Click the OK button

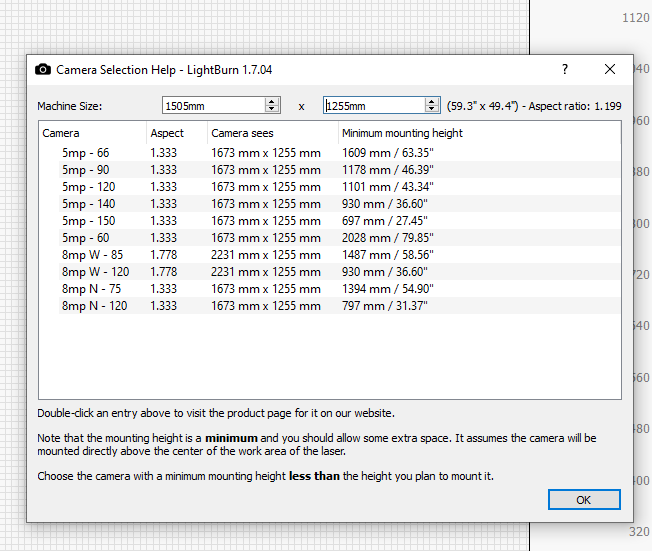pyautogui.click(x=584, y=499)
